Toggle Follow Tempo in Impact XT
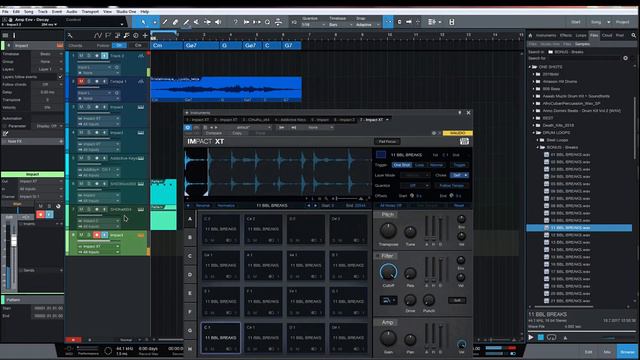This screenshot has height=360, width=640. [x=451, y=185]
